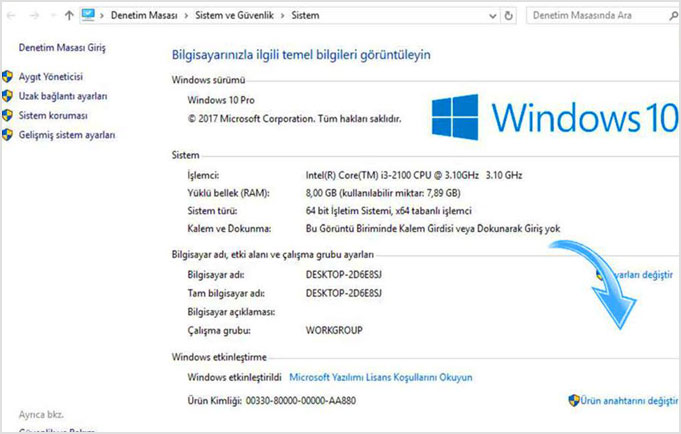Click Ayarları değiştir link
The height and width of the screenshot is (434, 681).
640,273
